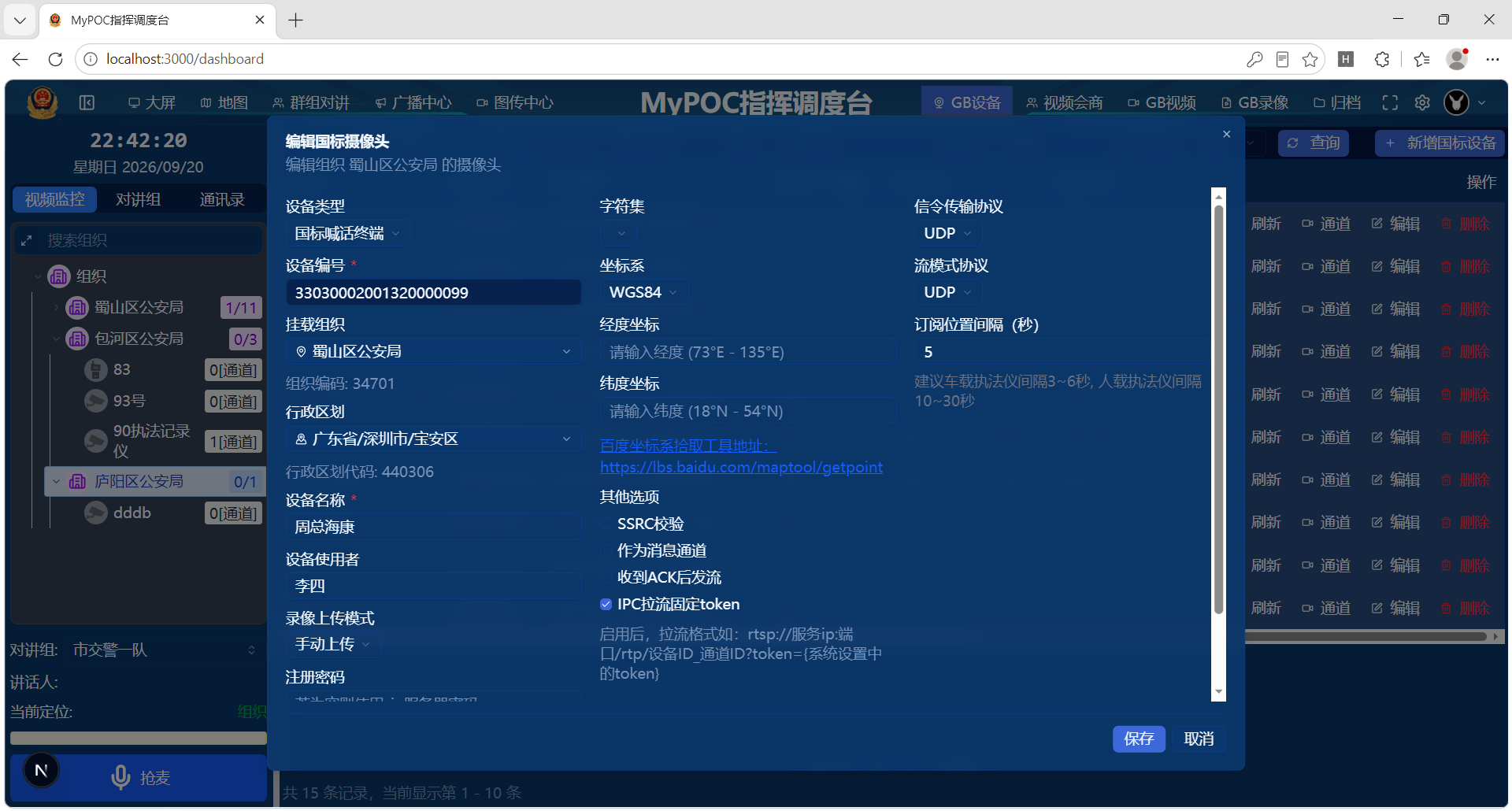This screenshot has width=1512, height=811.
Task: Go back with the browser back arrow
Action: [x=20, y=59]
